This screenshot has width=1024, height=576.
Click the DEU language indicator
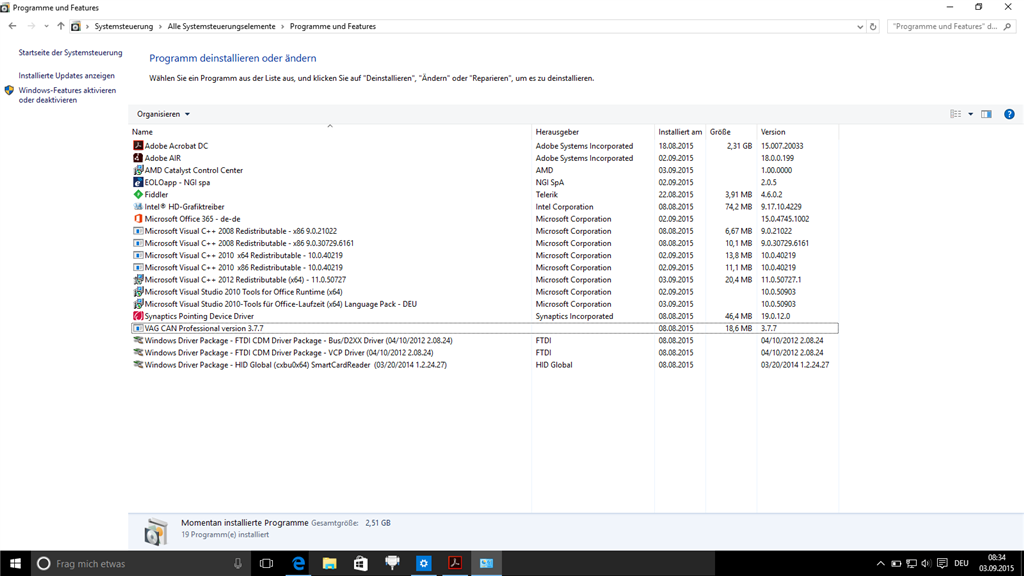click(x=961, y=563)
